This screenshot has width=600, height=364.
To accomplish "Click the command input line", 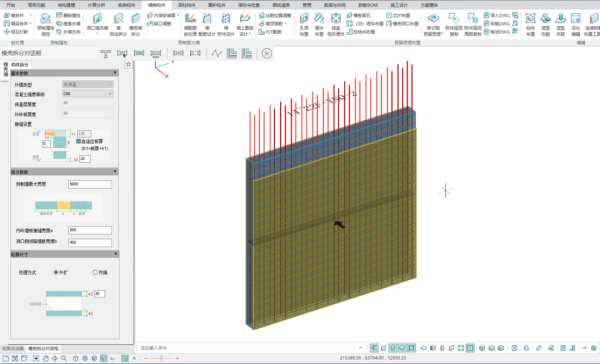I will tap(247, 348).
